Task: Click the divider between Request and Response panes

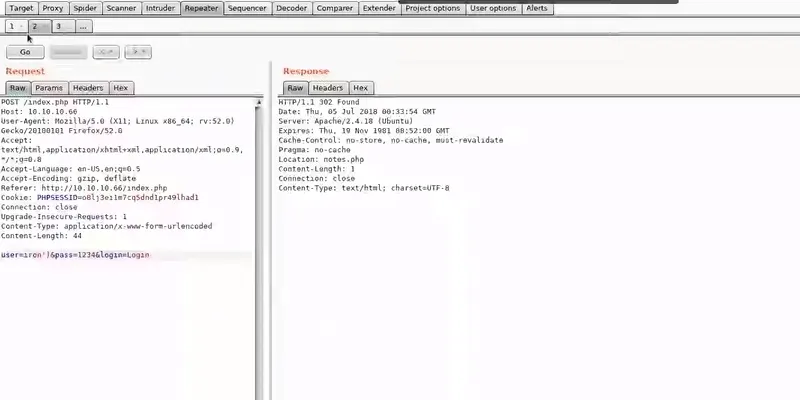Action: point(270,230)
